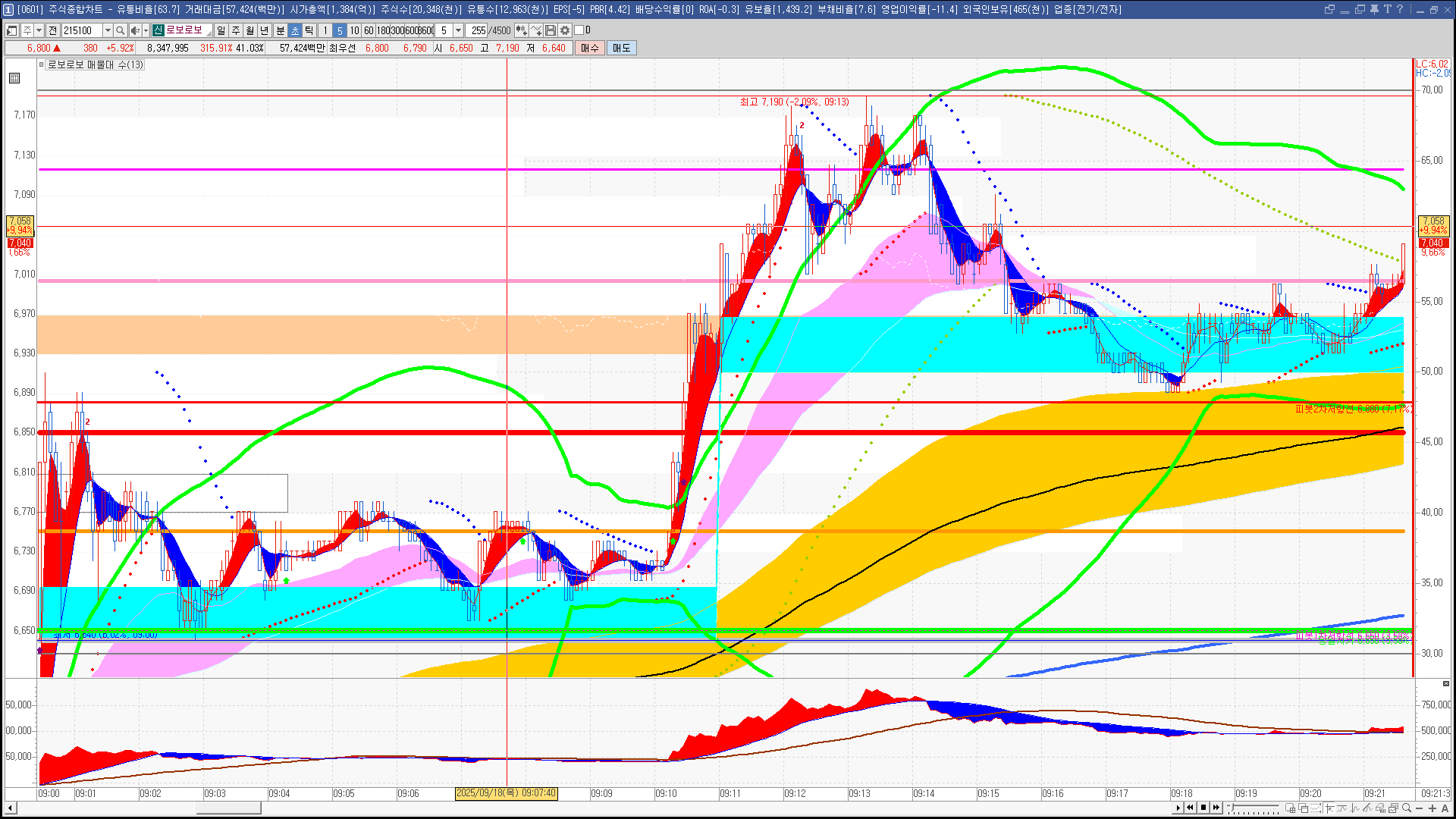
Task: Adjust the replay speed slider handle
Action: tap(1232, 808)
